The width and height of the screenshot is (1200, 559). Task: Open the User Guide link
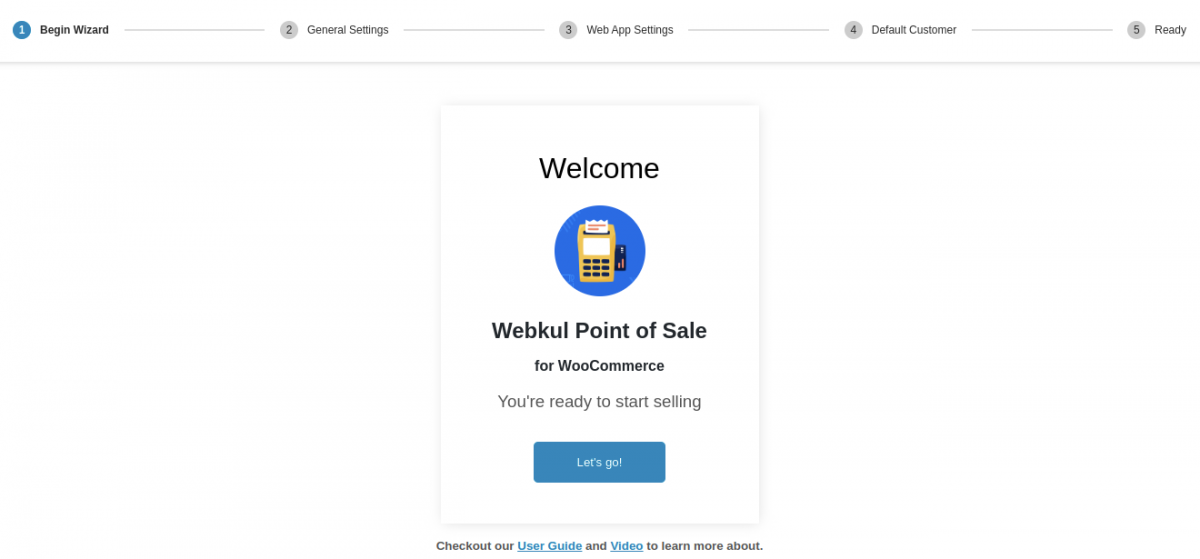coord(549,546)
